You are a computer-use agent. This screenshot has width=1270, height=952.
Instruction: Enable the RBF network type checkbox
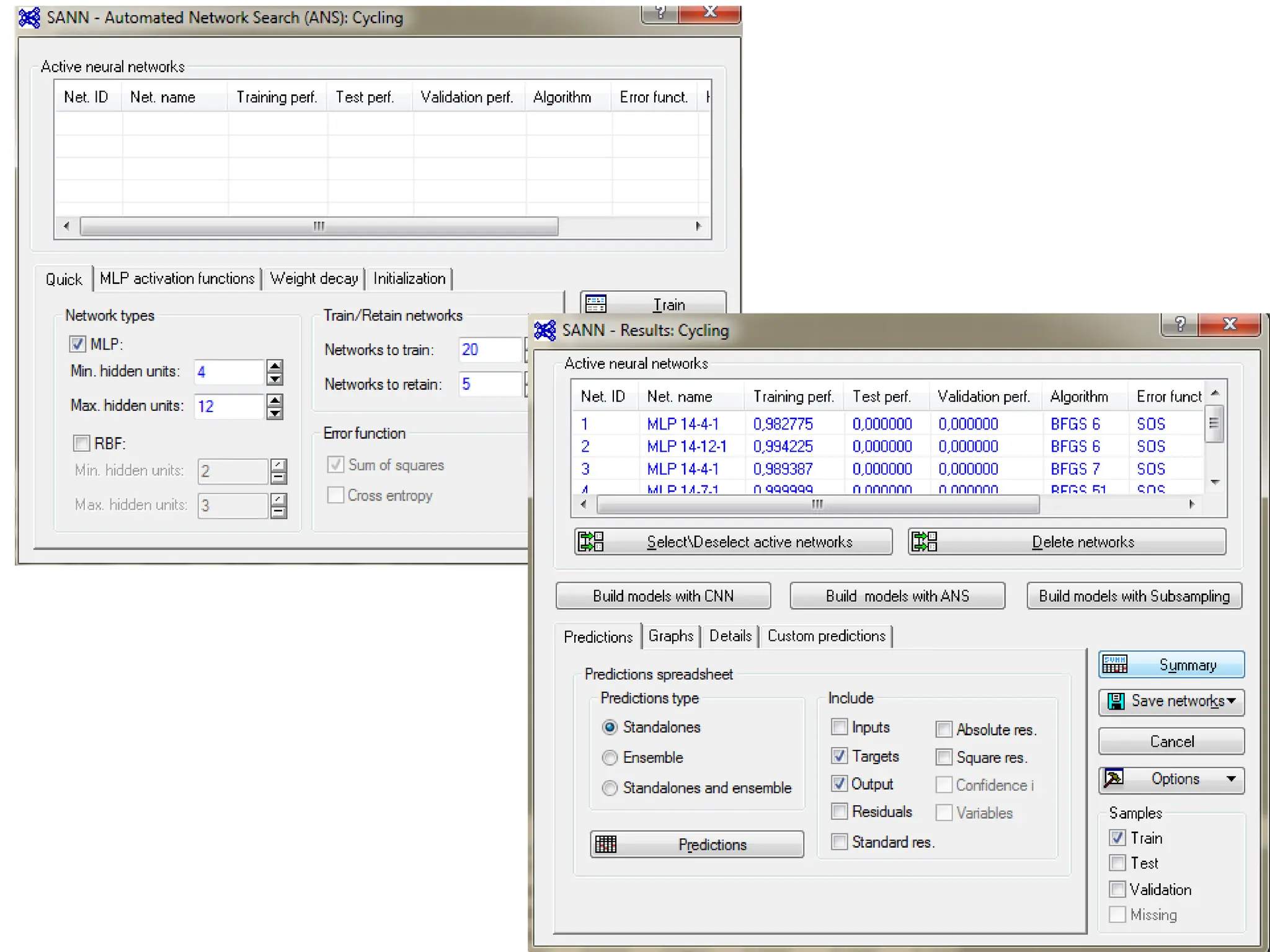(81, 443)
